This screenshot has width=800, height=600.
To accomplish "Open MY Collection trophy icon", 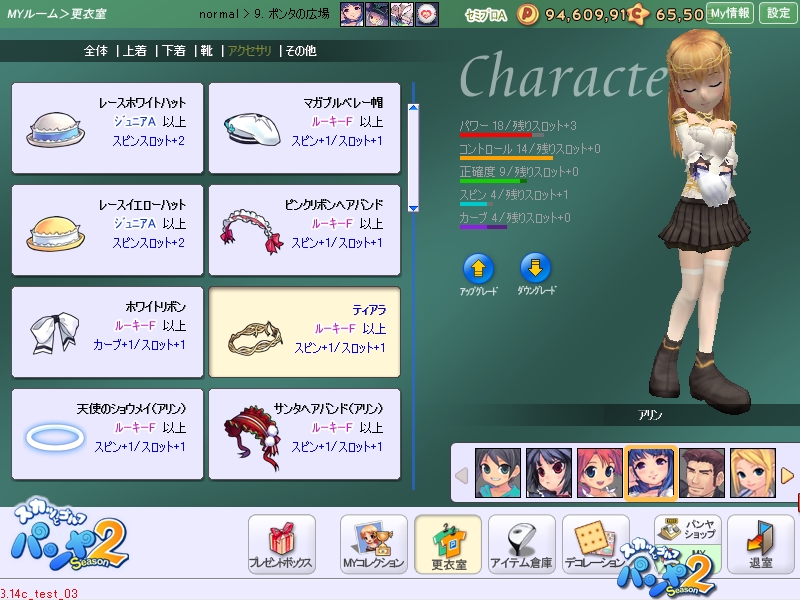I will tap(373, 545).
